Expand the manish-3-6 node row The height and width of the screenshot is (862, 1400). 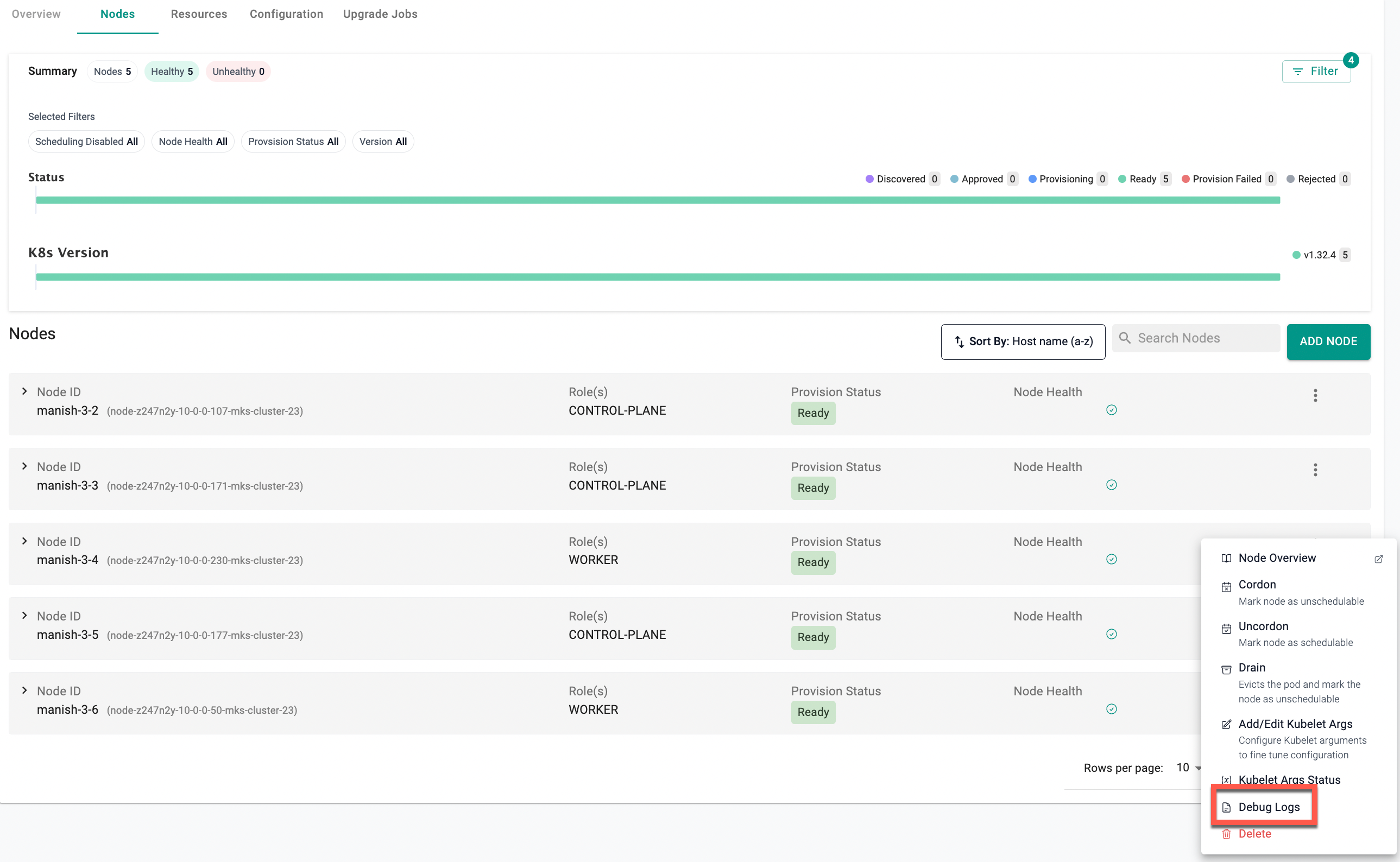24,690
